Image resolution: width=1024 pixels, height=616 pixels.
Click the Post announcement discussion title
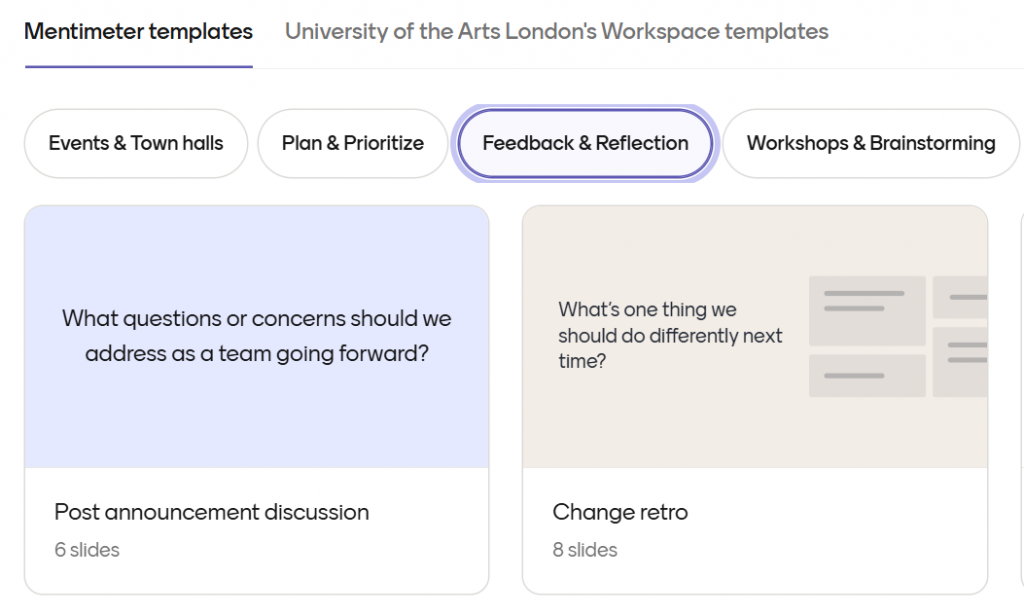(211, 512)
